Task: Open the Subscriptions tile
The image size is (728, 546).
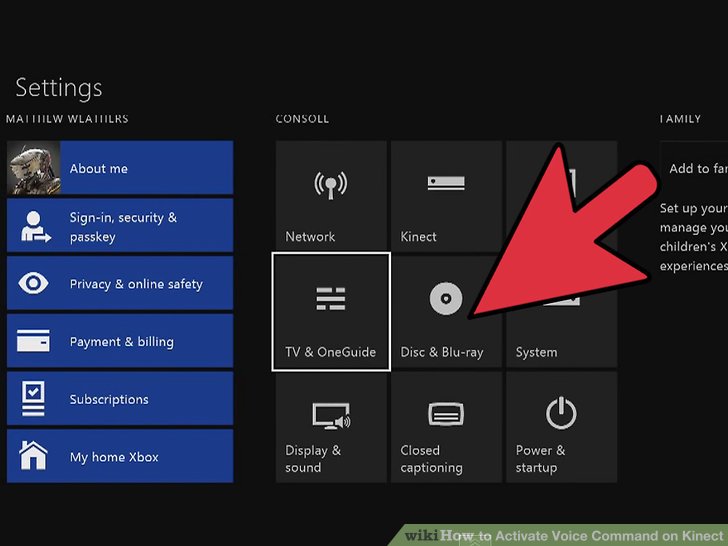Action: pos(120,398)
